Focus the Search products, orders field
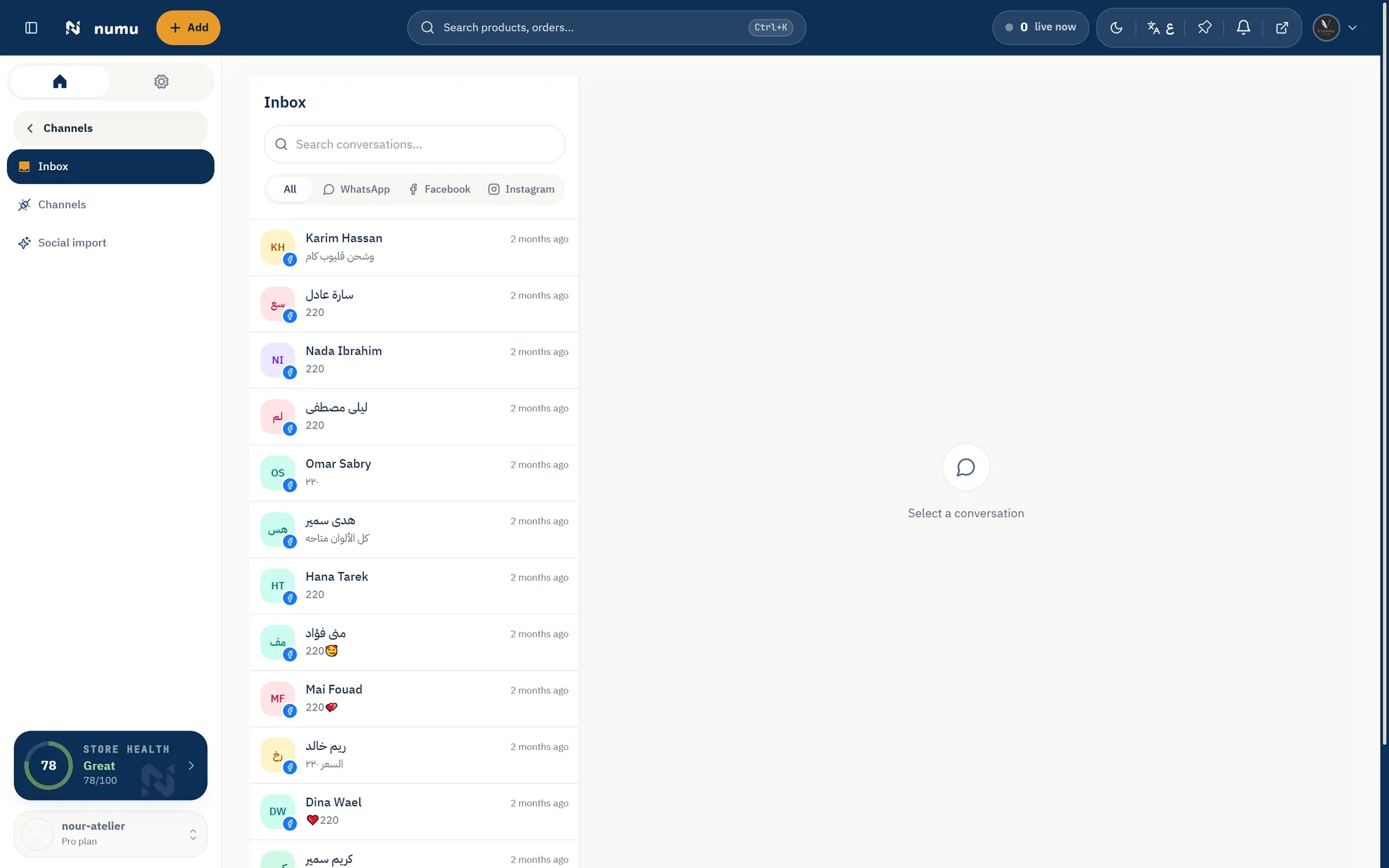 pos(606,28)
